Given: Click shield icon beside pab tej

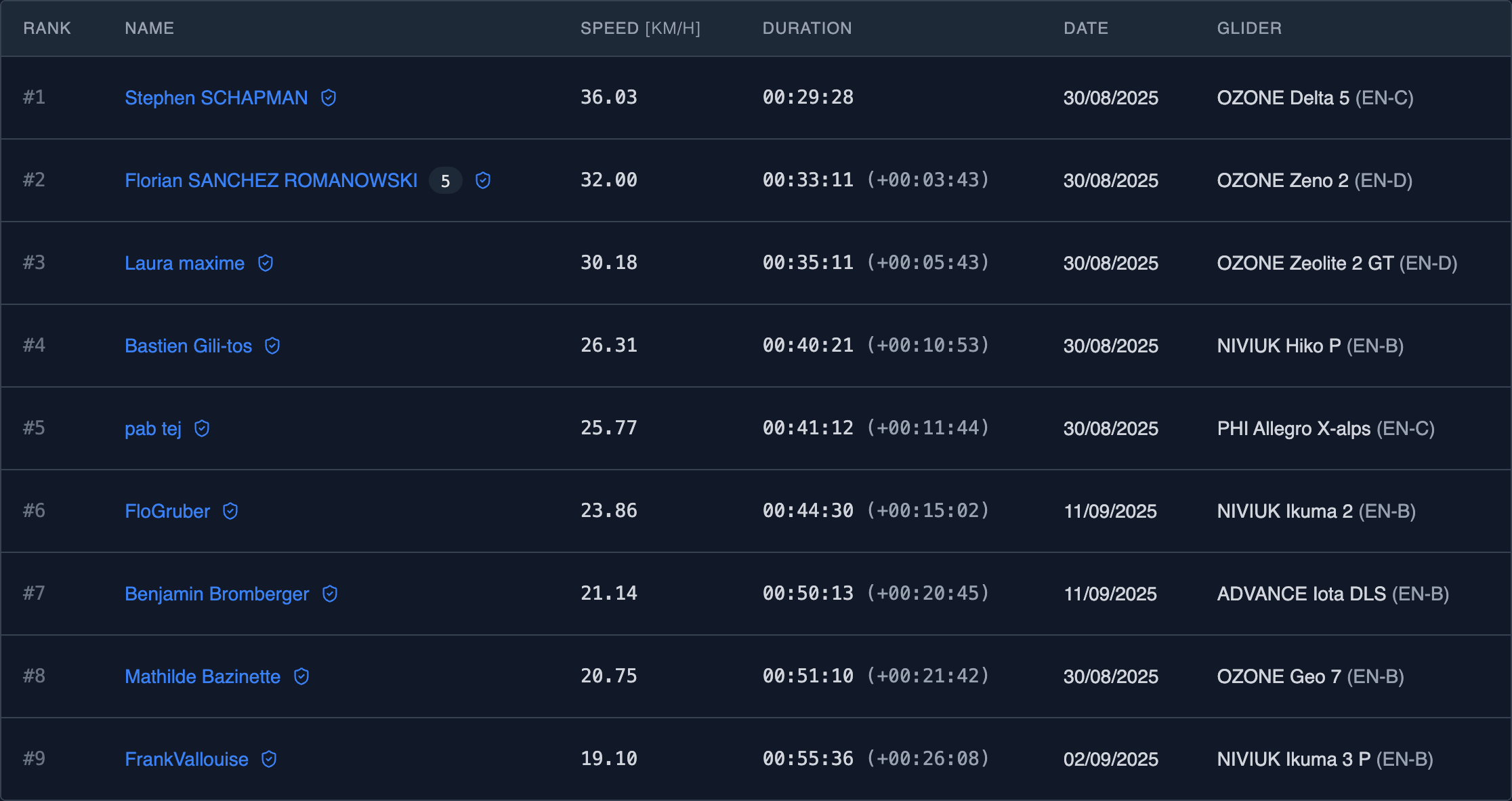Looking at the screenshot, I should (202, 428).
